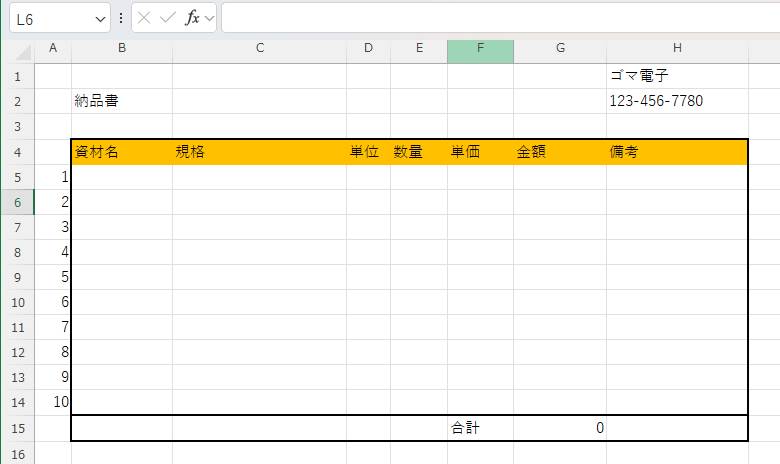The width and height of the screenshot is (780, 464).
Task: Select the column C header
Action: pos(259,48)
